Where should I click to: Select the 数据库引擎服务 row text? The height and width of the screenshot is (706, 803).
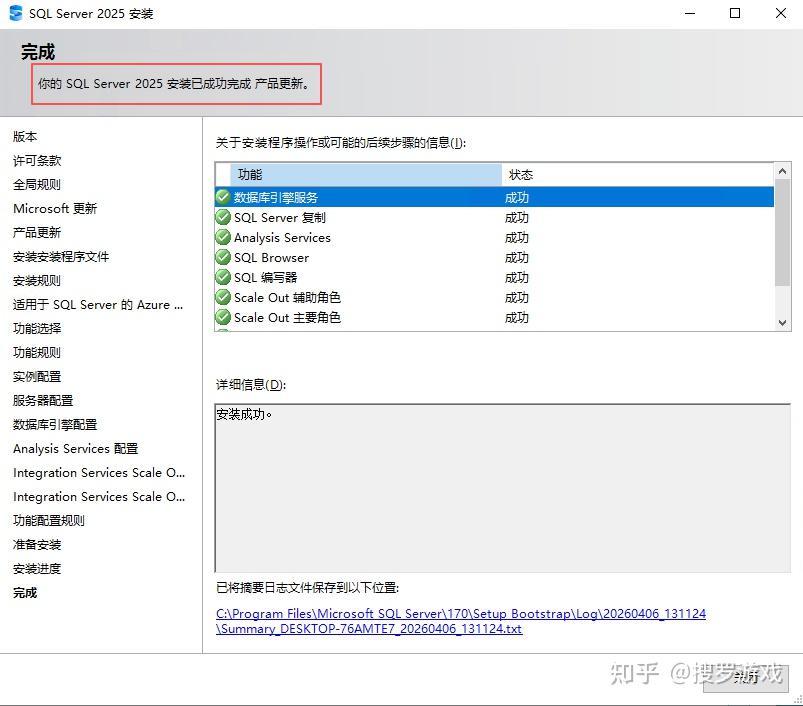click(x=276, y=198)
